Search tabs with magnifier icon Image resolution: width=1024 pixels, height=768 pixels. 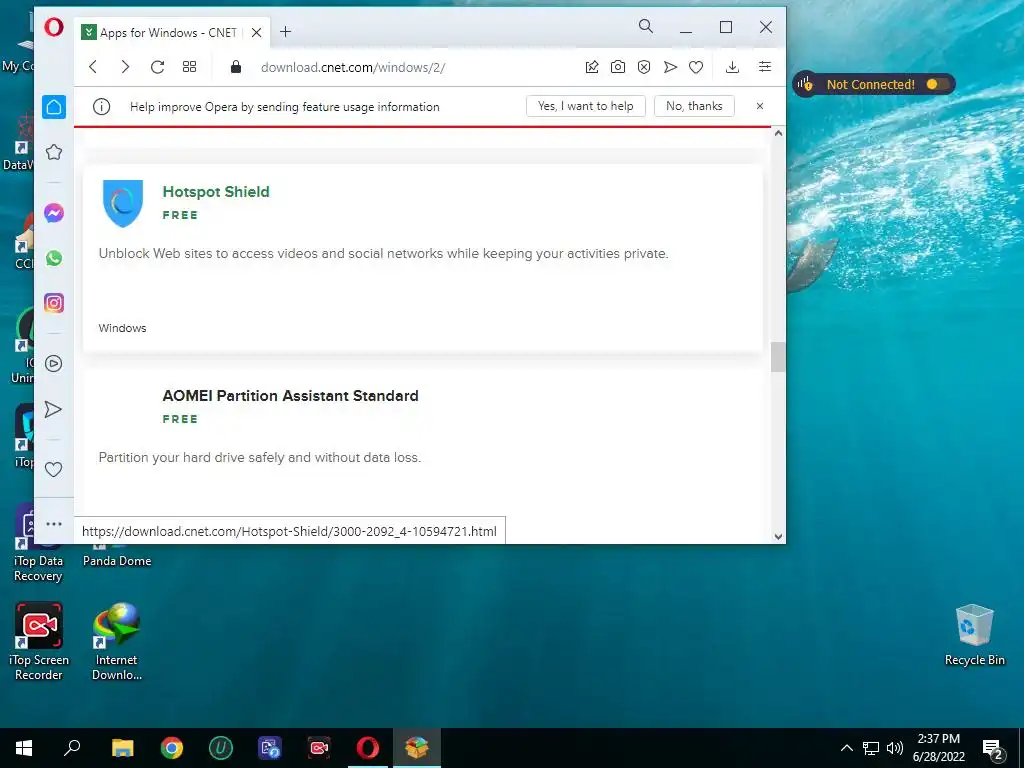(x=645, y=26)
